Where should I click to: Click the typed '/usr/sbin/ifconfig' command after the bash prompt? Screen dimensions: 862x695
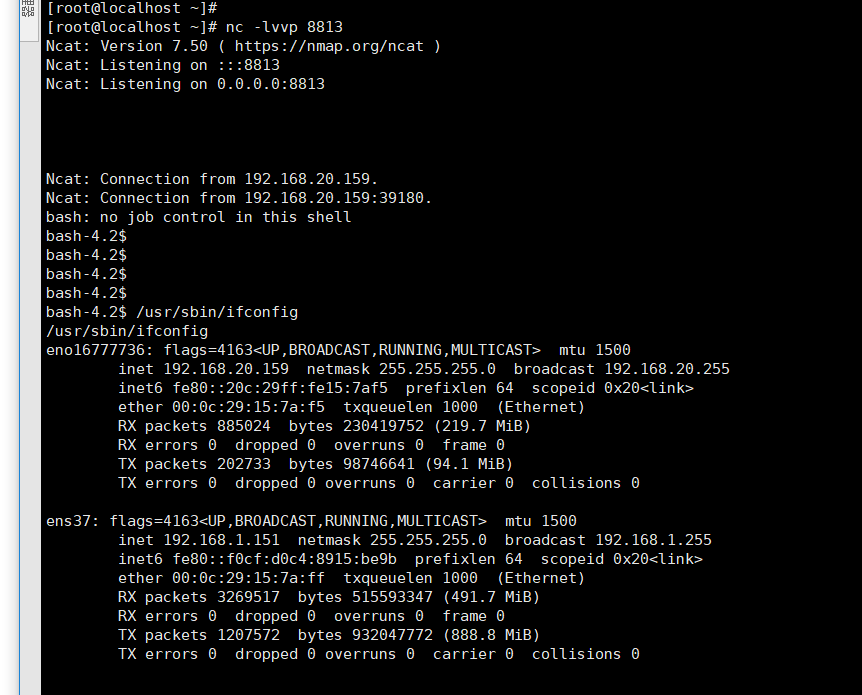[x=217, y=312]
